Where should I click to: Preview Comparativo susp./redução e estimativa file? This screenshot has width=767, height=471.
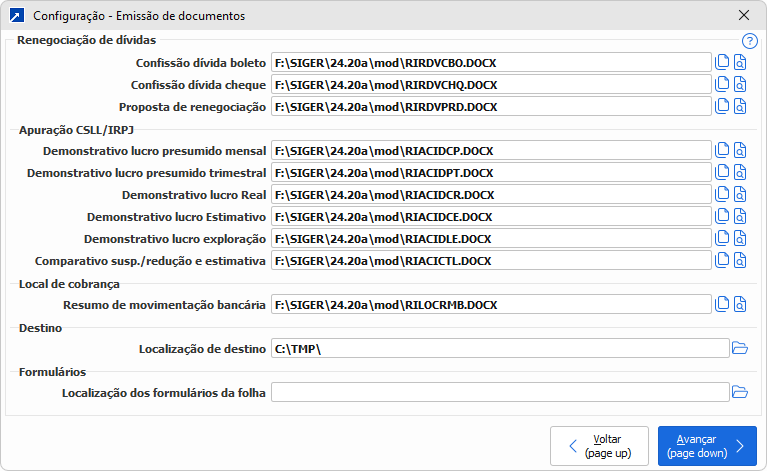click(740, 261)
